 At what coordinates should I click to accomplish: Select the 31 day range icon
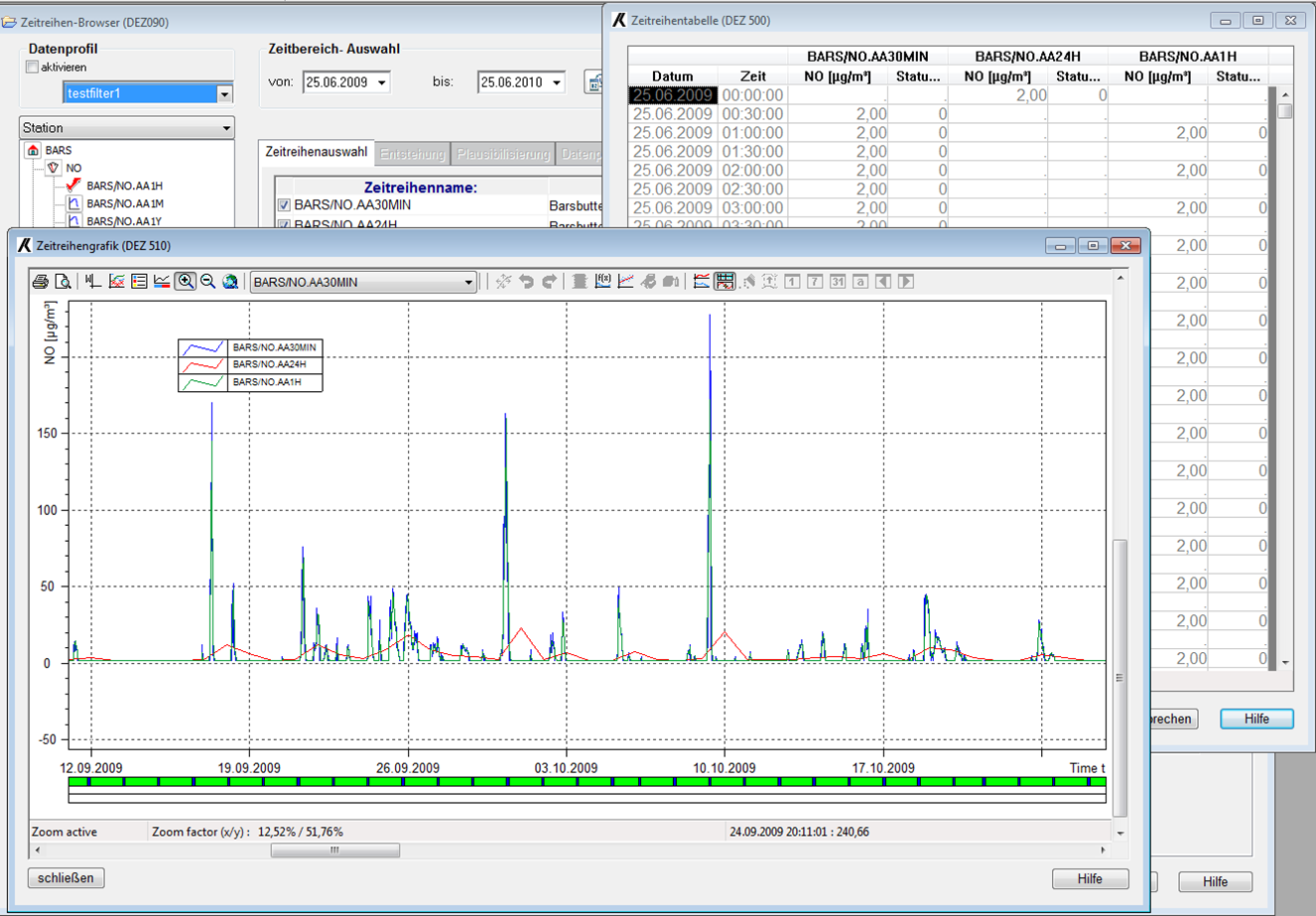(838, 282)
